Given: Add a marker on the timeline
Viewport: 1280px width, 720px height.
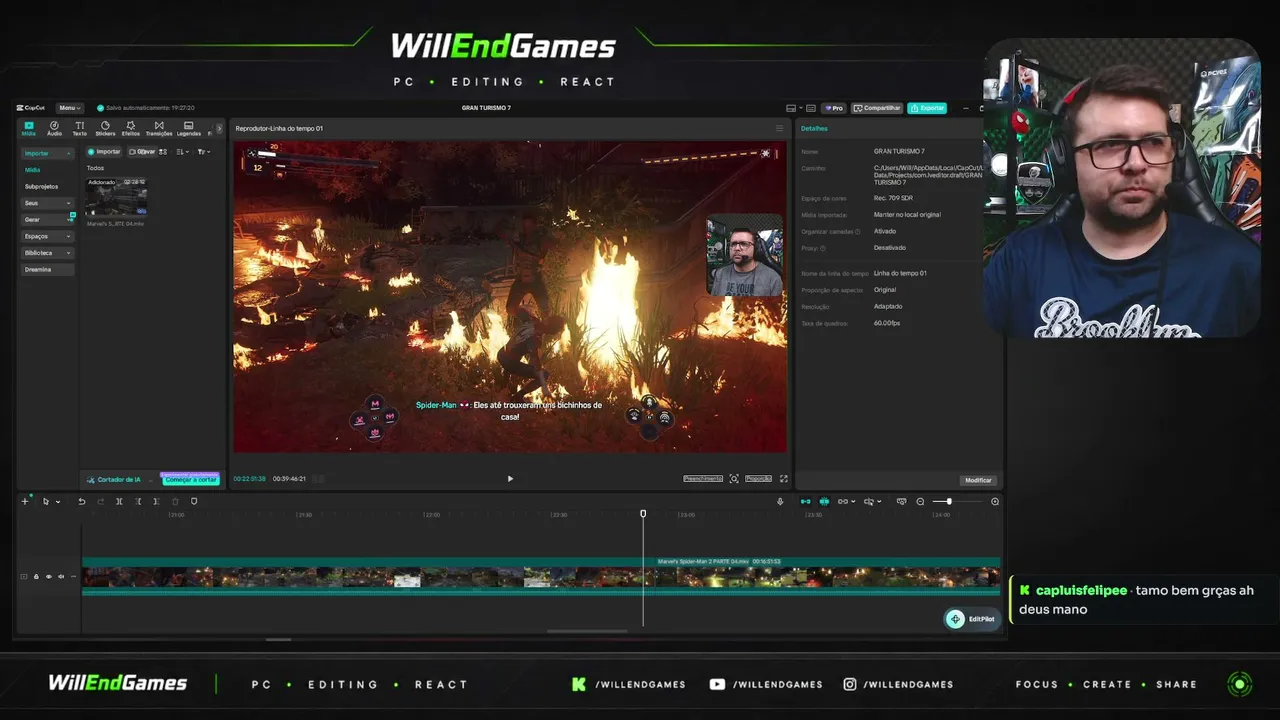Looking at the screenshot, I should [194, 501].
